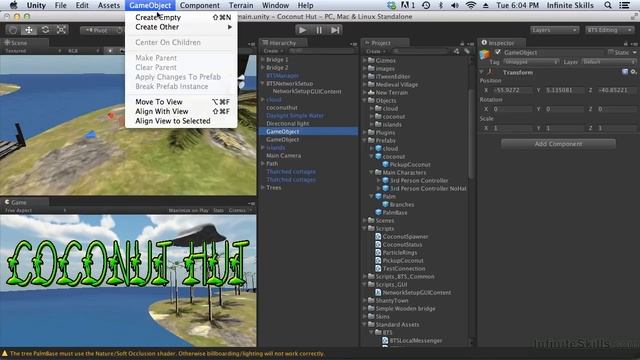Open Transform component help book icon
Screen dimensions: 640x360
tap(625, 72)
